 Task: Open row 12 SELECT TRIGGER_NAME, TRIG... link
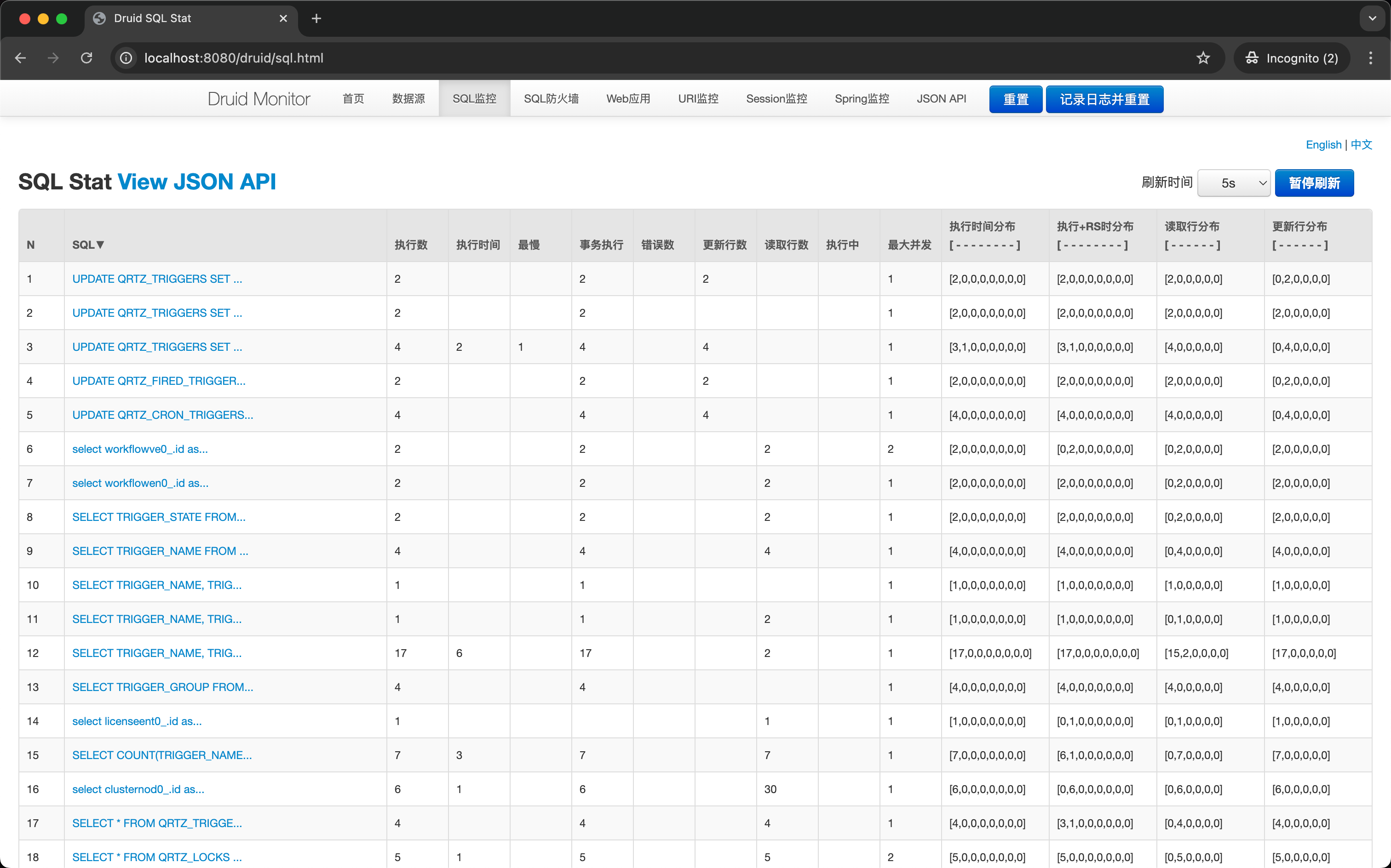[x=157, y=653]
